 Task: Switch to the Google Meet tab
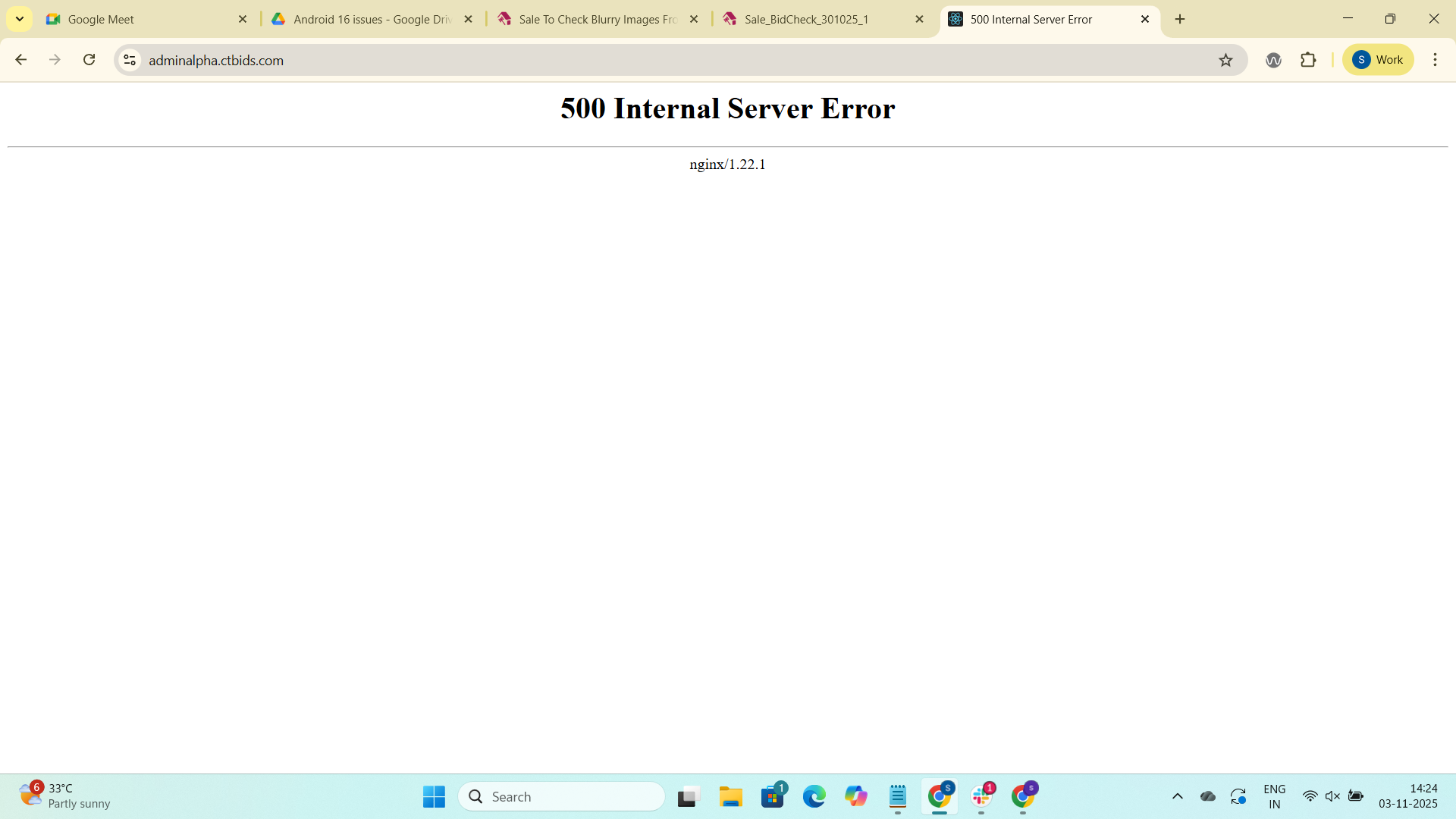pyautogui.click(x=144, y=19)
